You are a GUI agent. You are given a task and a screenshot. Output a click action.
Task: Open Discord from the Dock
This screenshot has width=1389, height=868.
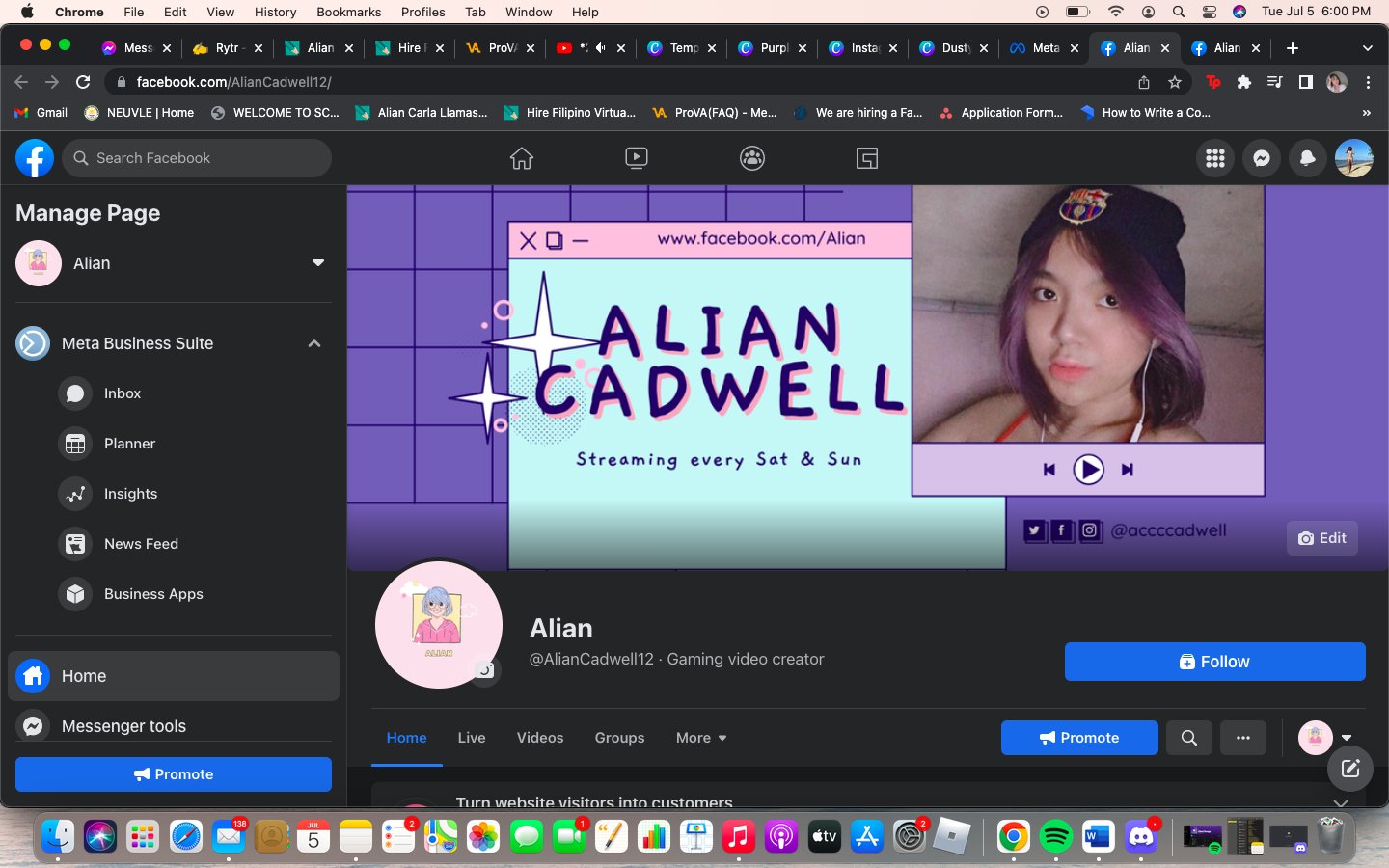tap(1141, 836)
